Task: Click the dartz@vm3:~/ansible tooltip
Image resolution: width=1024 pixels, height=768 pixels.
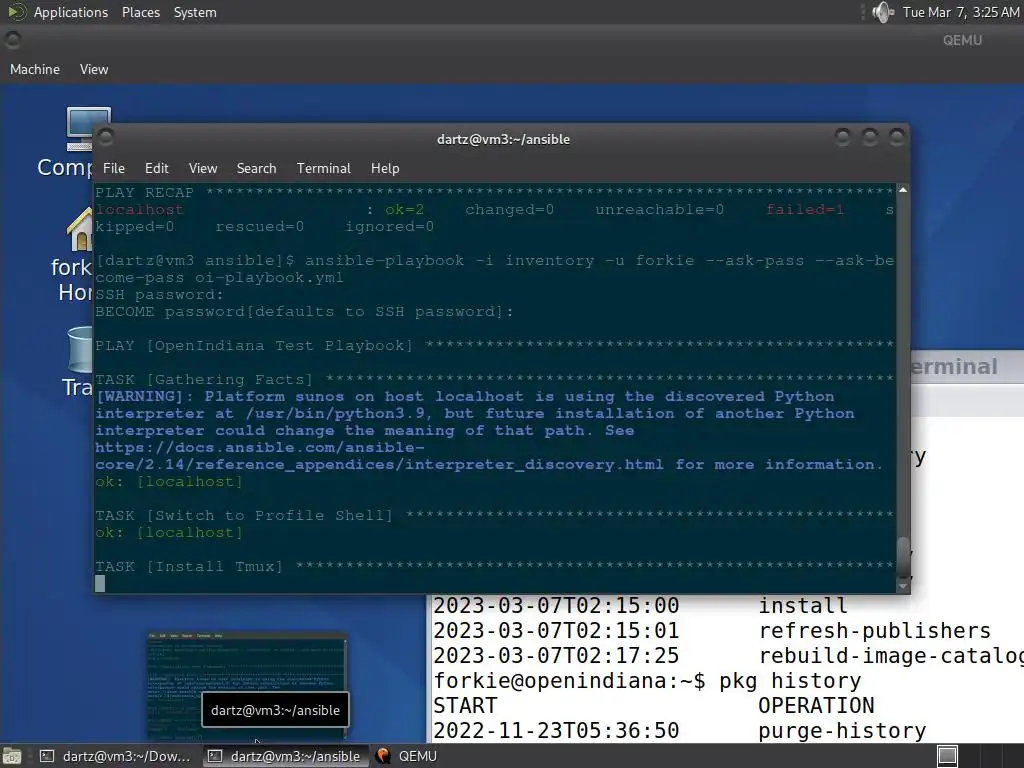Action: coord(276,710)
